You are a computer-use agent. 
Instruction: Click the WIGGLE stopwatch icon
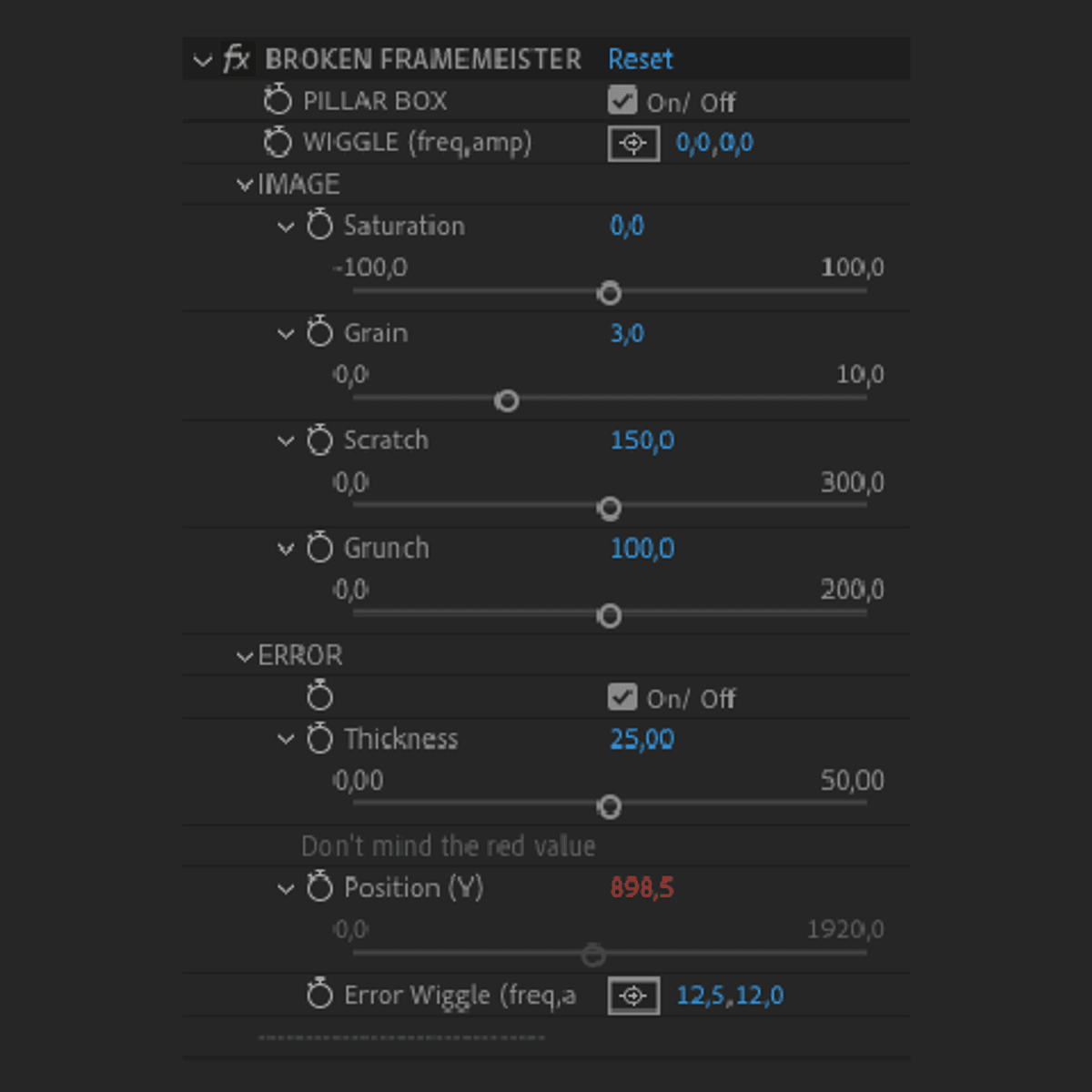[x=278, y=142]
